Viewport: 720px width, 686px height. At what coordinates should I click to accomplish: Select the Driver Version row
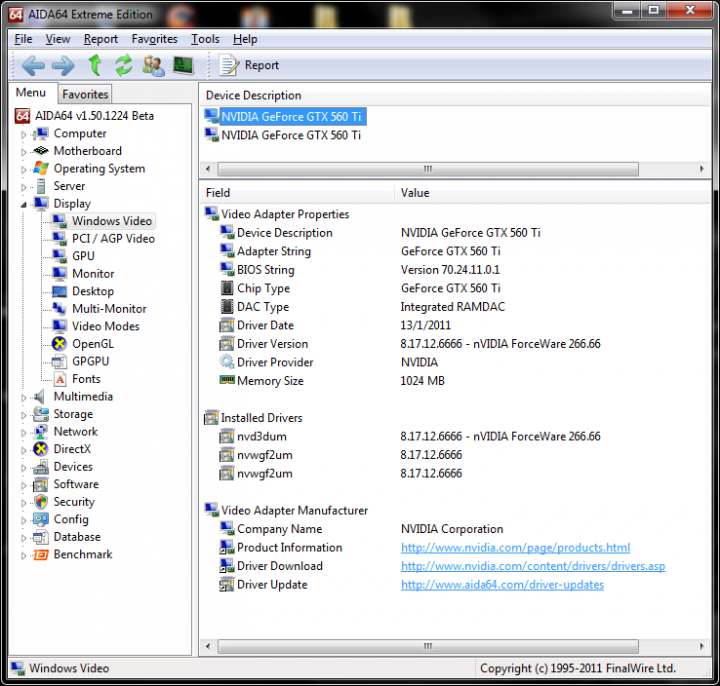pyautogui.click(x=409, y=344)
